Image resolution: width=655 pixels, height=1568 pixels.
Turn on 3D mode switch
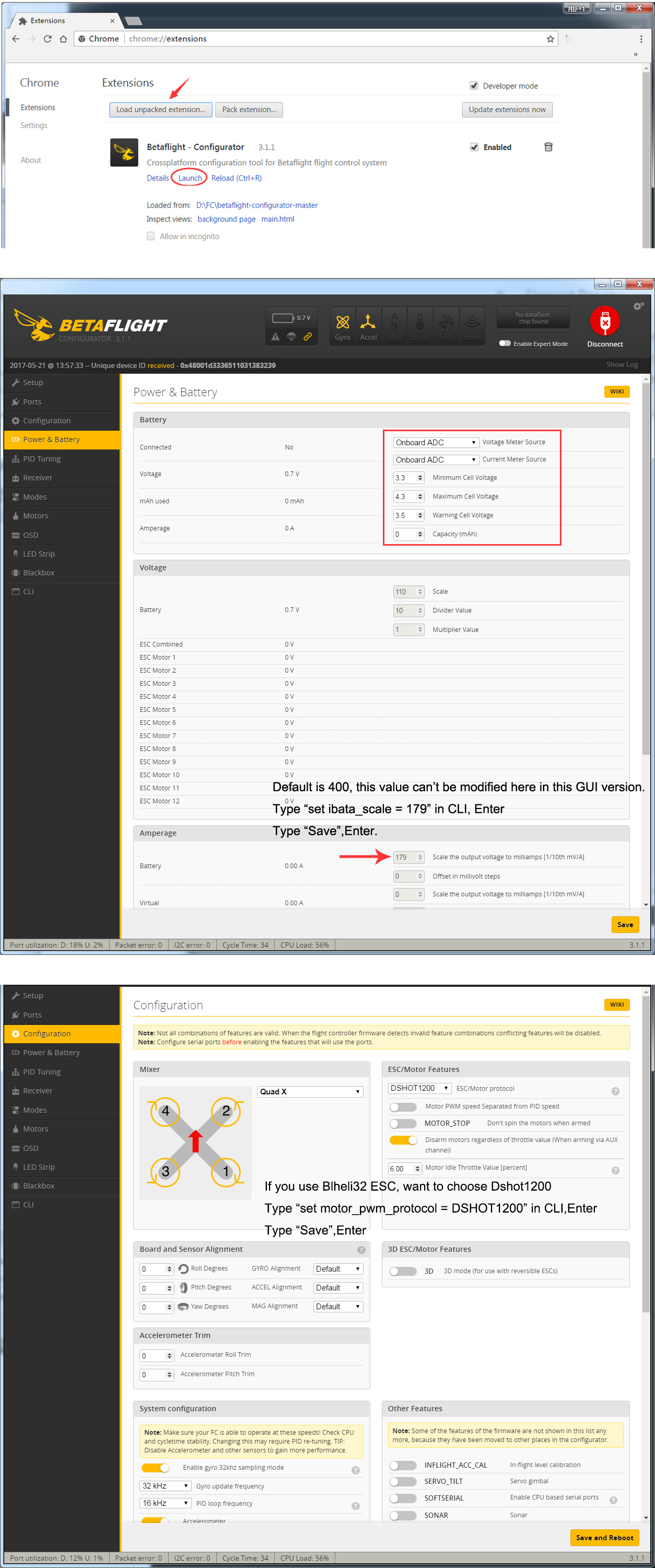pos(403,1272)
